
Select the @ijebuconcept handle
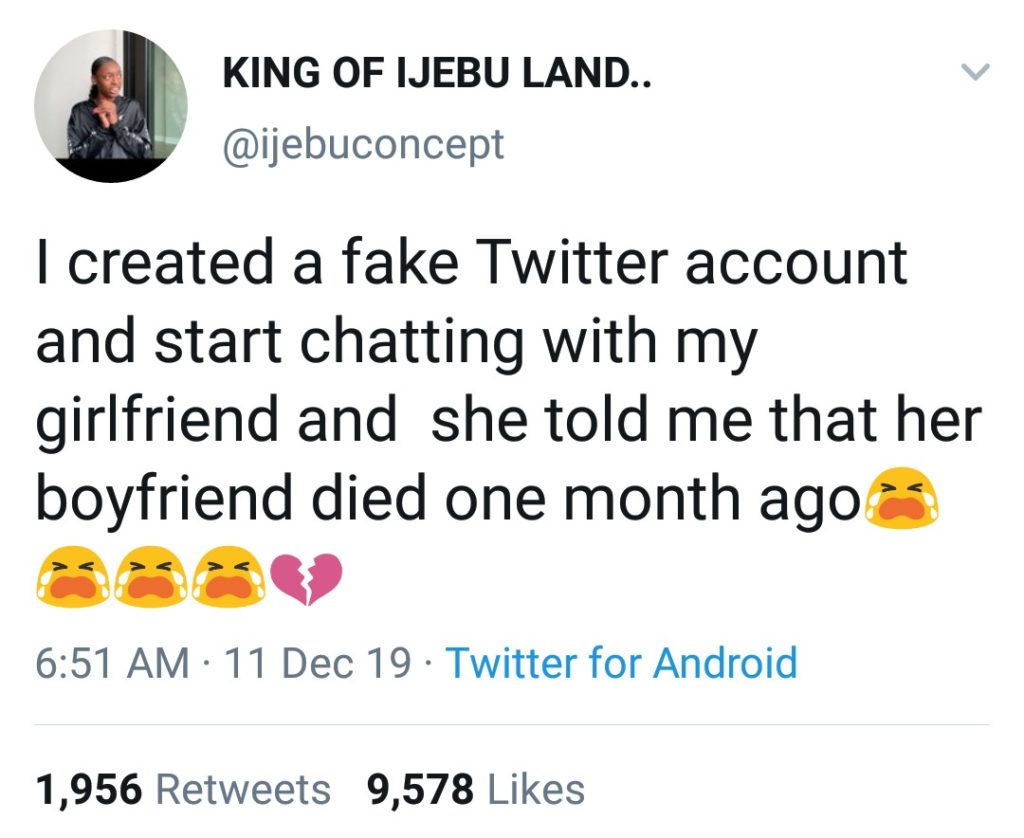coord(363,144)
